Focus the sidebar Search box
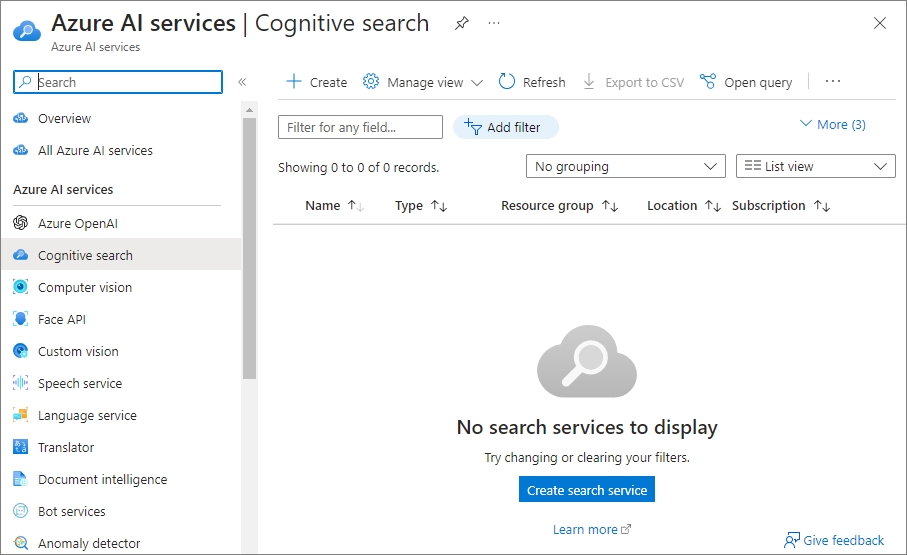 [x=118, y=82]
